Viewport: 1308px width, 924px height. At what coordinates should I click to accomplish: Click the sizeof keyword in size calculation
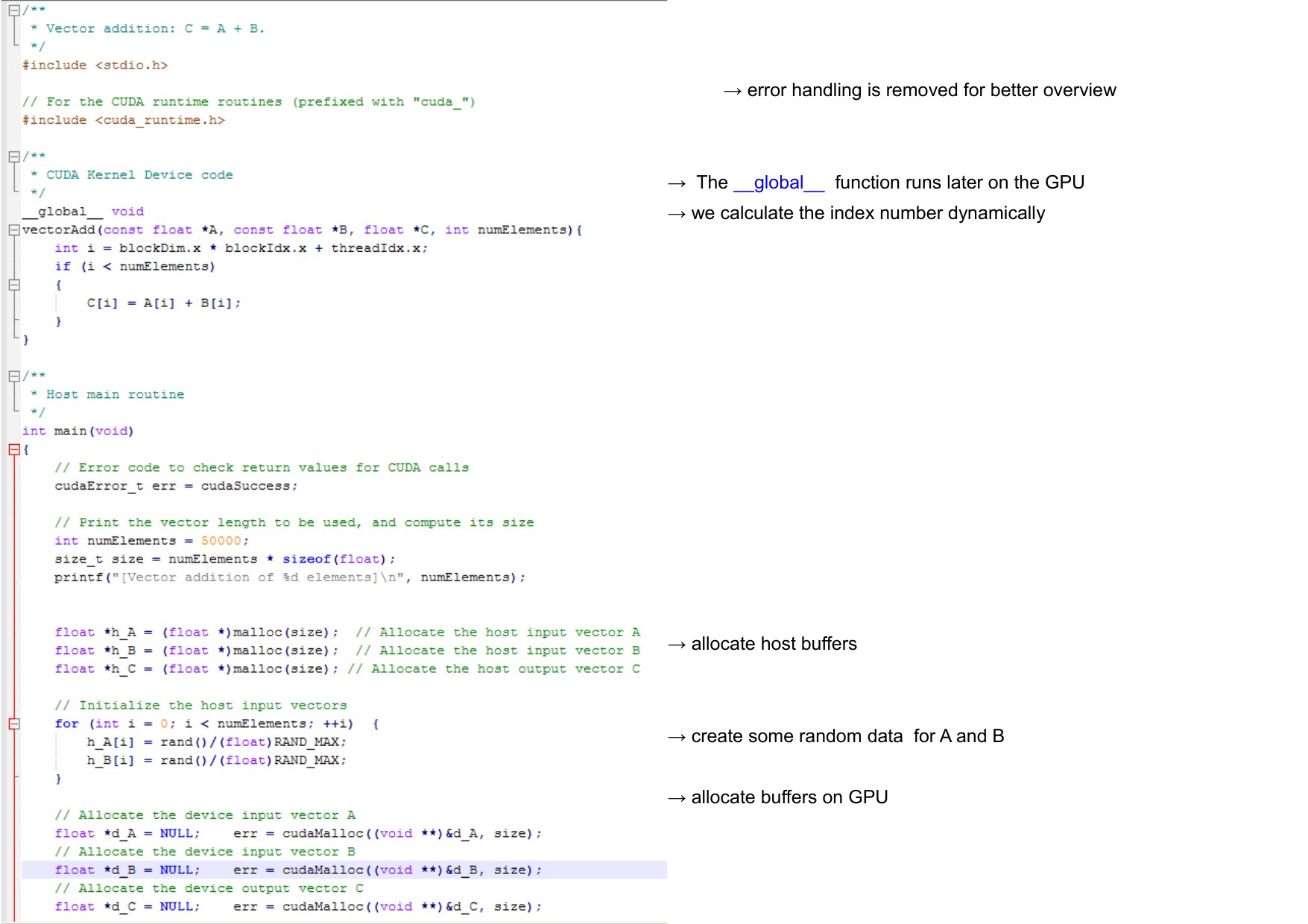pyautogui.click(x=306, y=560)
